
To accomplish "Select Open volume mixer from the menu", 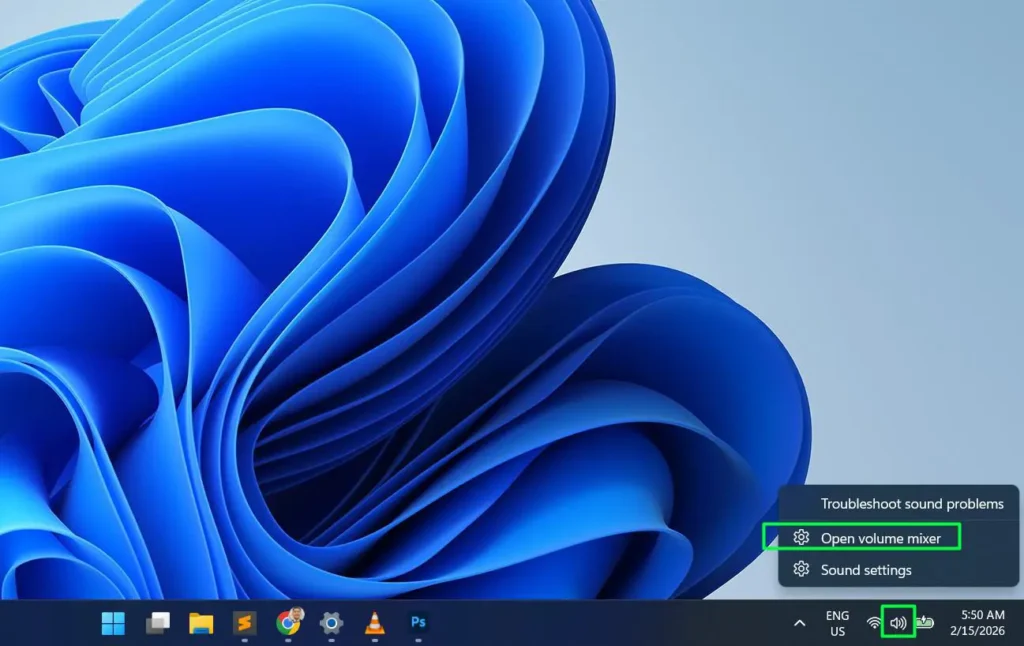I will click(878, 537).
